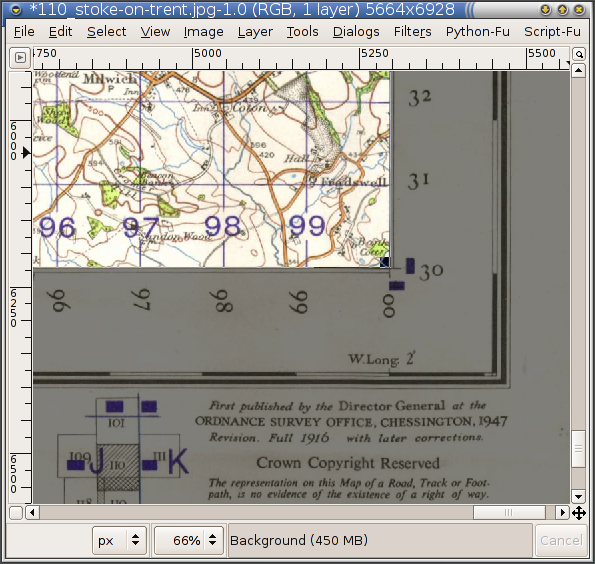595x564 pixels.
Task: Click the Cancel button in status bar
Action: coord(560,540)
